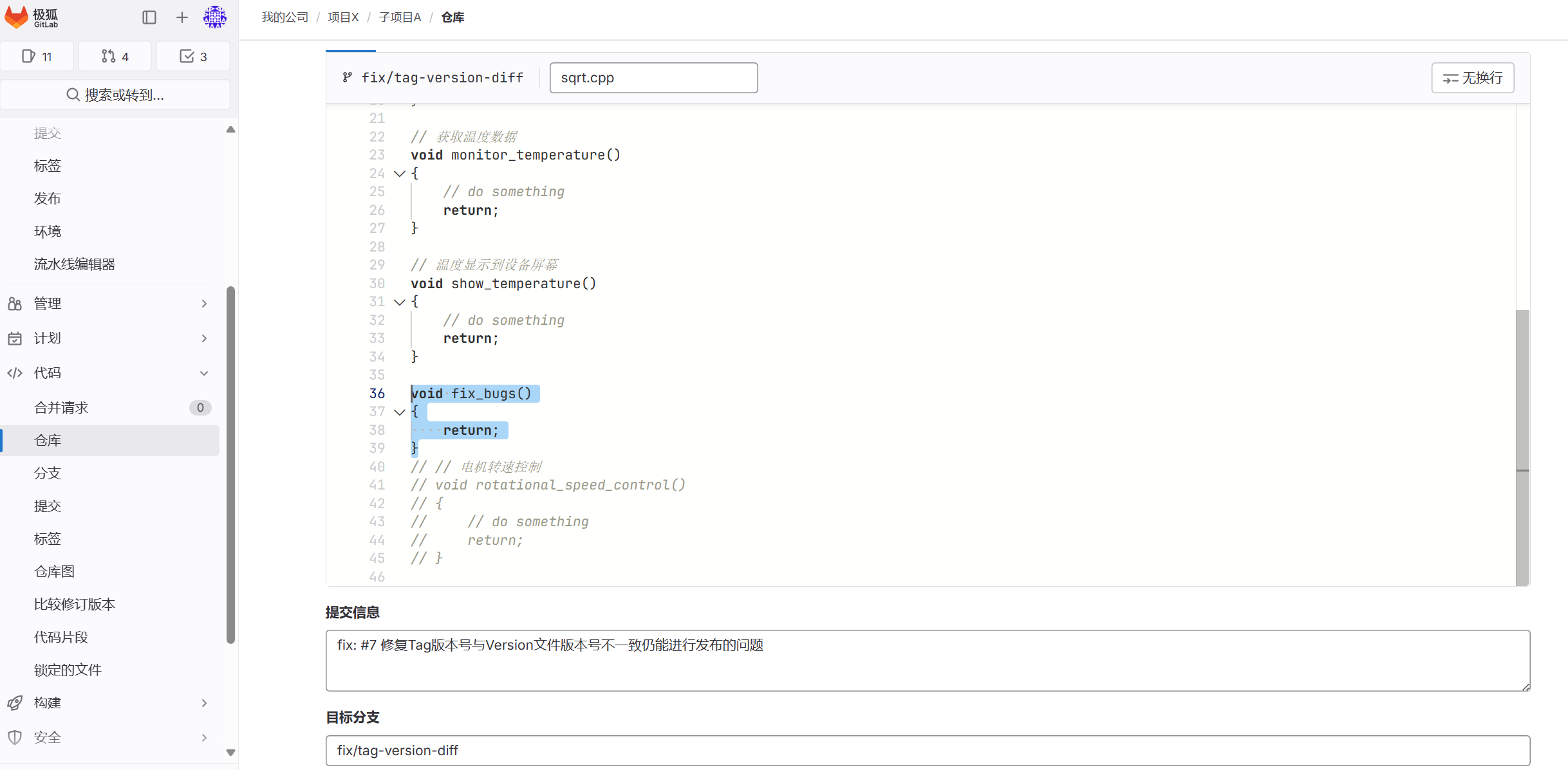Switch to the 仓库 sidebar item
The height and width of the screenshot is (770, 1568).
pos(48,441)
